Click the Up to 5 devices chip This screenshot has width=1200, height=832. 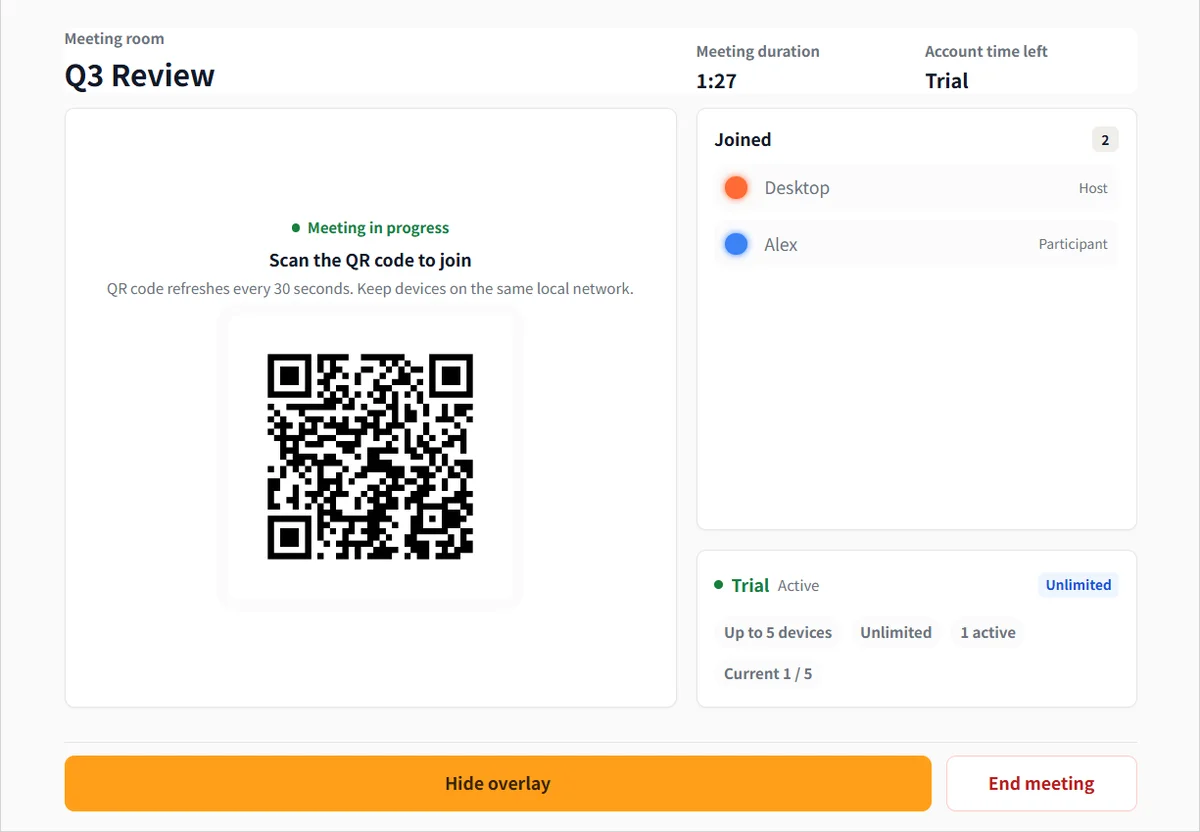point(778,633)
